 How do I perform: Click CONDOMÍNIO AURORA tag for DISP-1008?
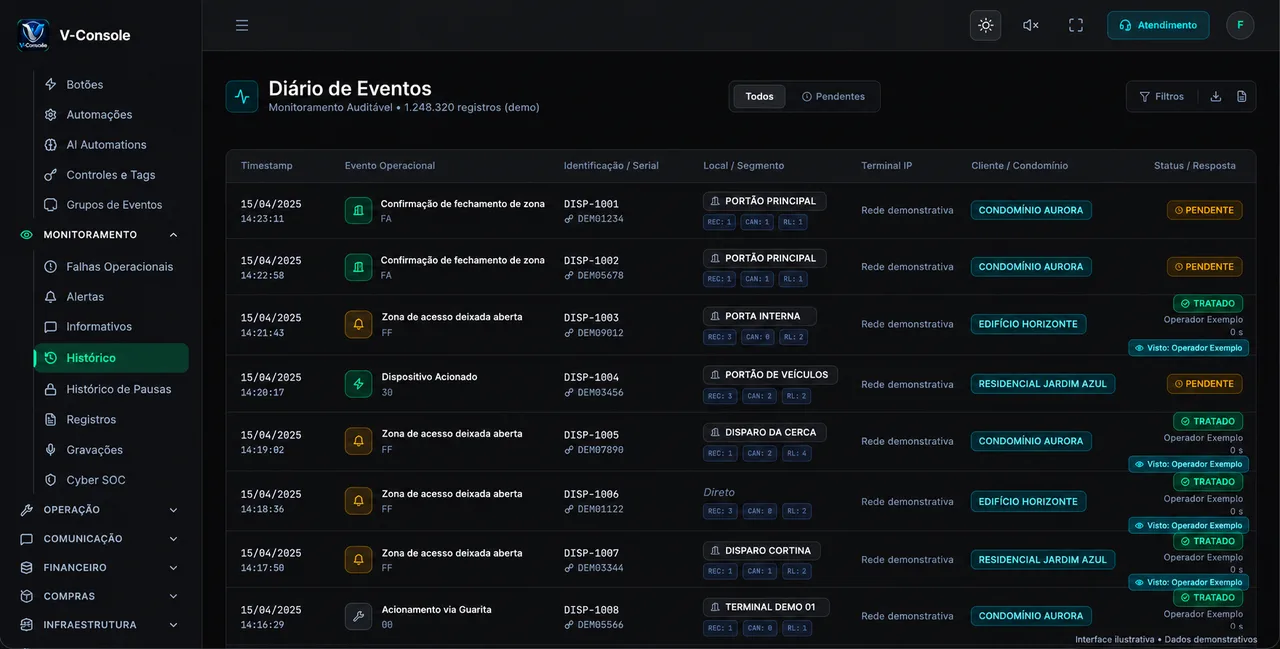[x=1031, y=616]
